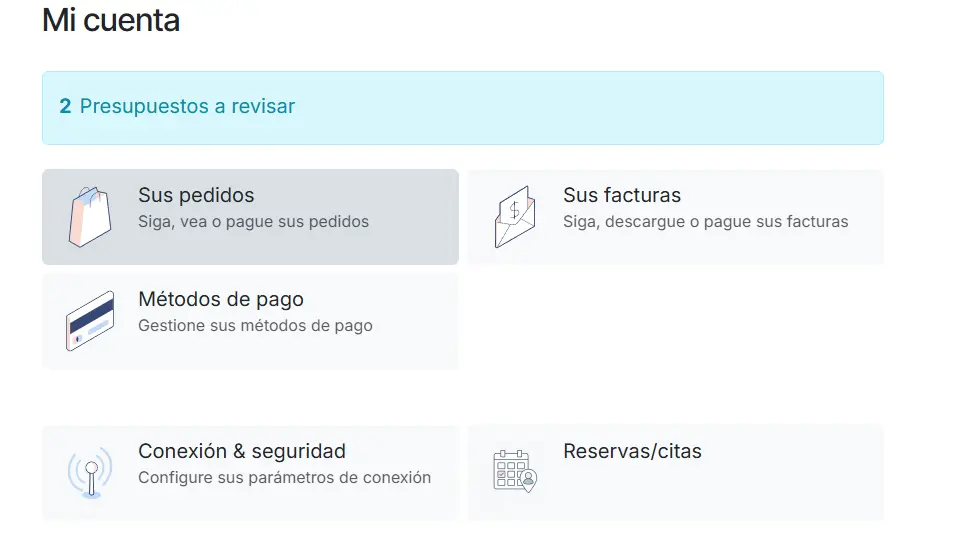Click the "2" count in the banner
Viewport: 959px width, 557px height.
coord(65,106)
